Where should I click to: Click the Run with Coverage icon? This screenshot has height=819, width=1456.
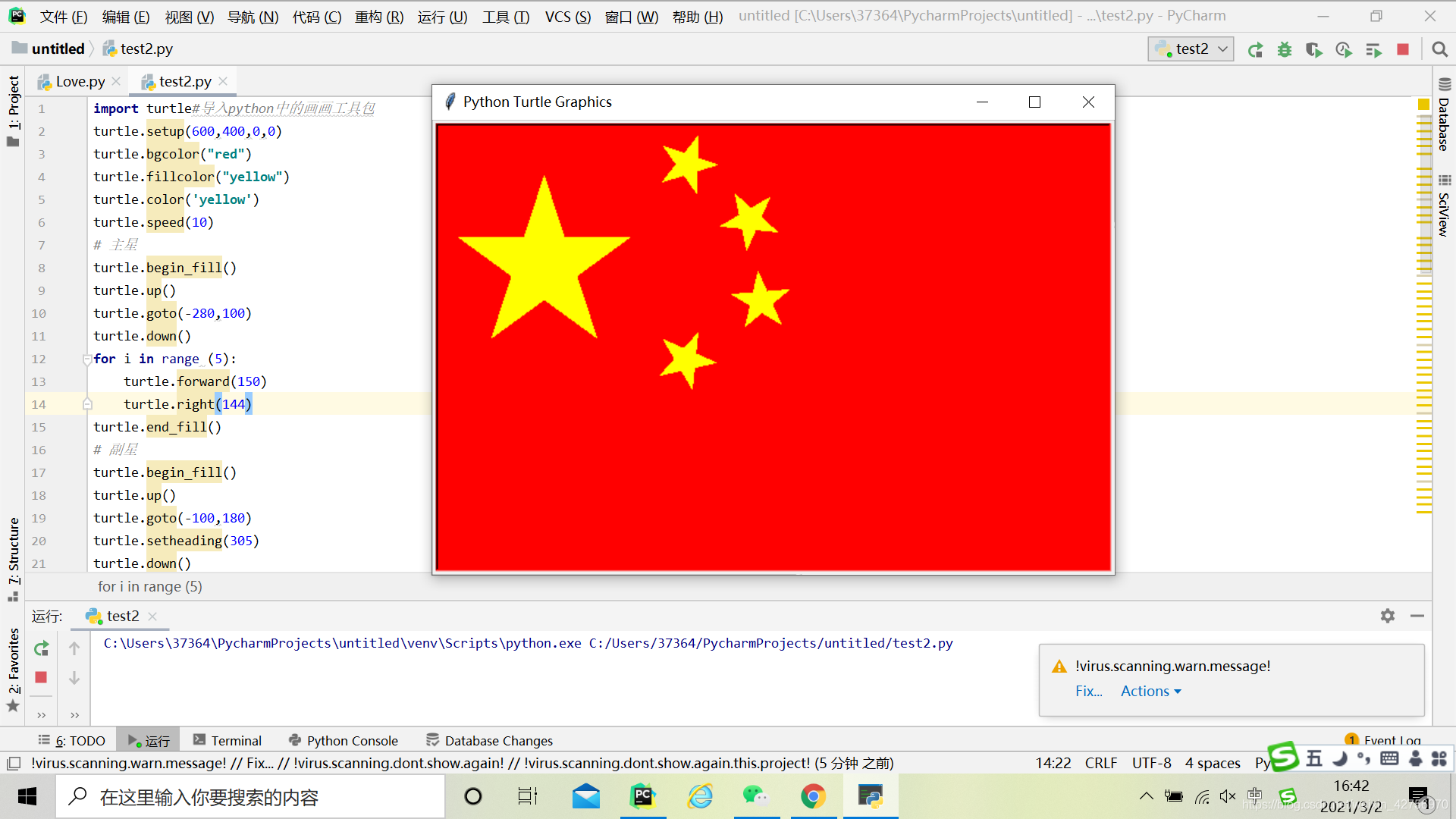[x=1314, y=49]
